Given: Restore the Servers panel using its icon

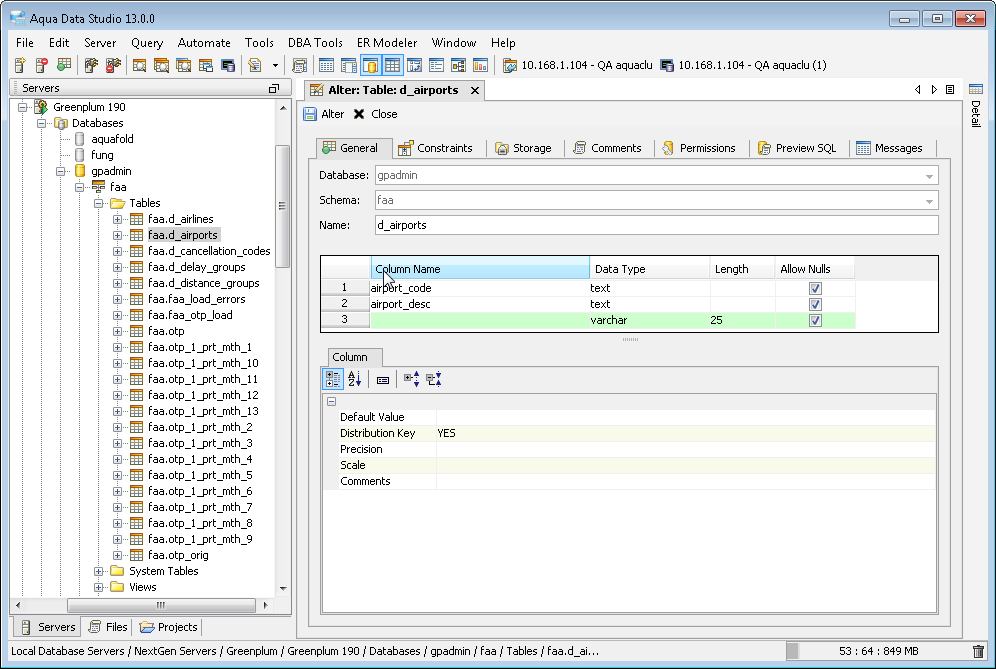Looking at the screenshot, I should [274, 88].
